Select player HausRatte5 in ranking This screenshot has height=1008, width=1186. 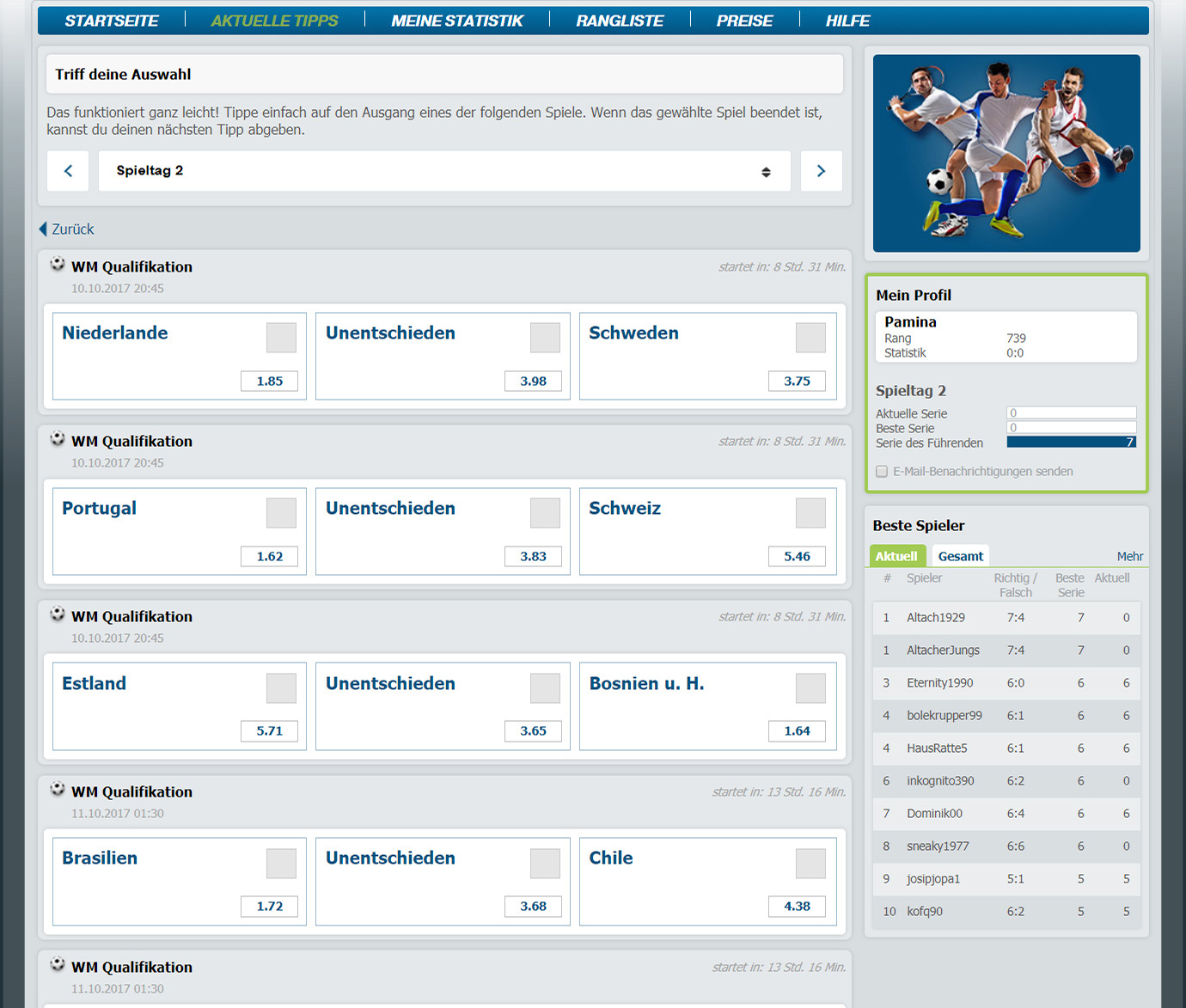(937, 748)
